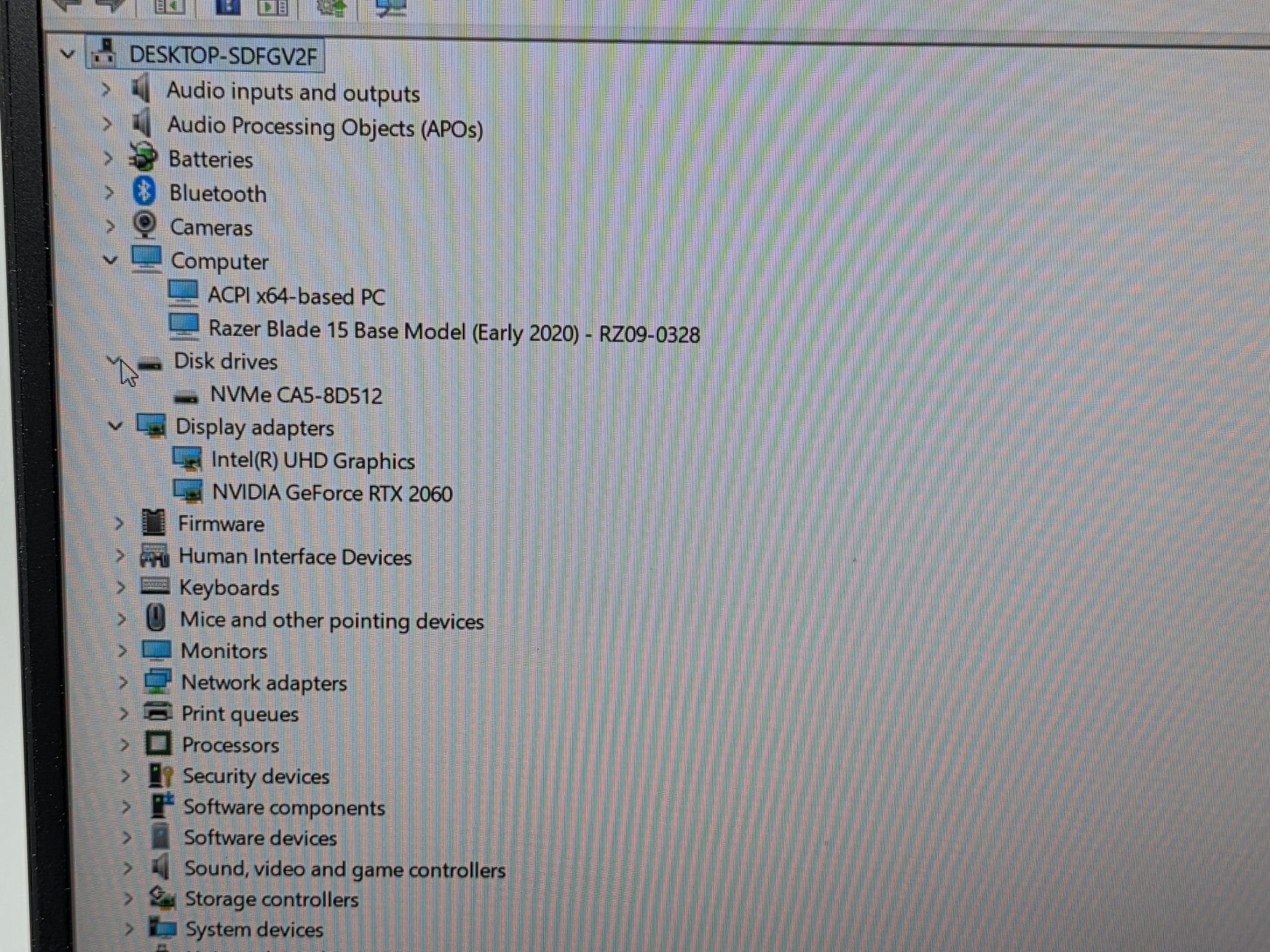Click the drive icon next to NVMe CA5-8D512
Screen dimensions: 1270x952
[186, 397]
